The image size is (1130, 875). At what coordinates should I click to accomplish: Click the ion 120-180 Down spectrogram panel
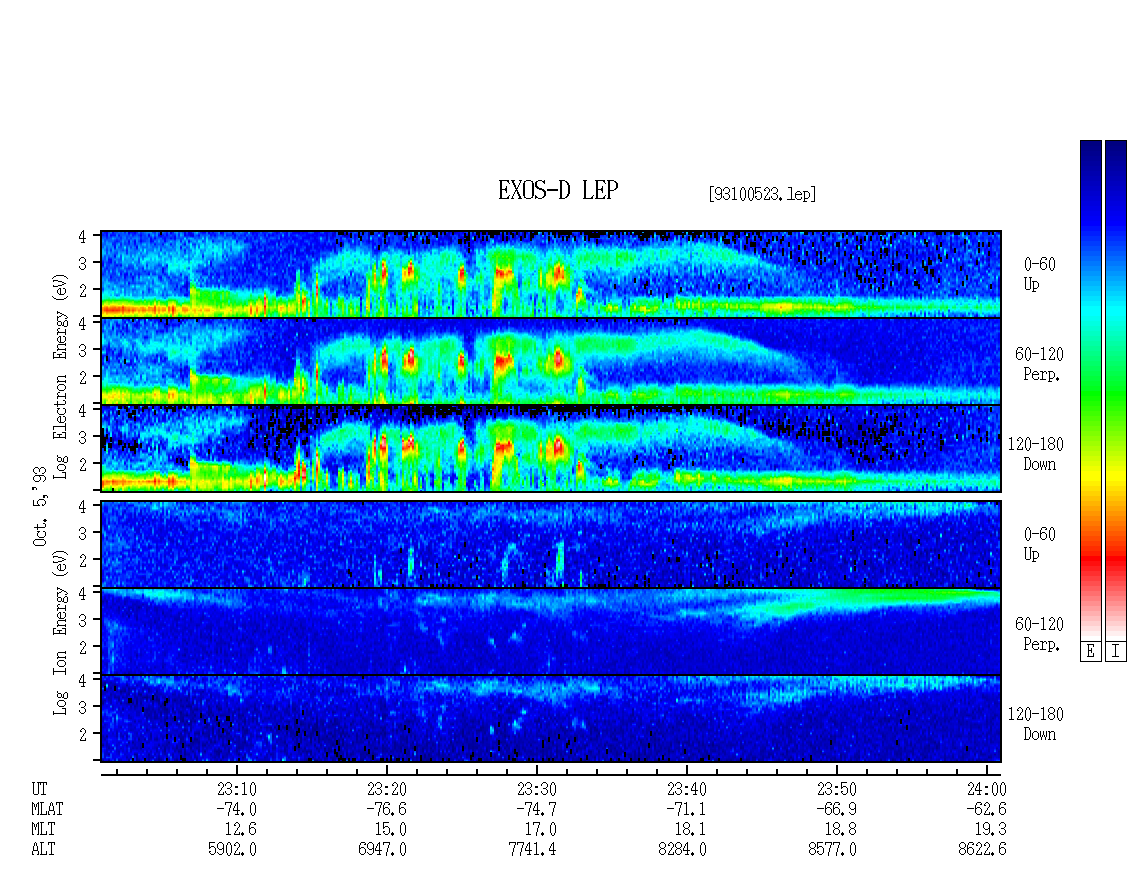click(551, 719)
